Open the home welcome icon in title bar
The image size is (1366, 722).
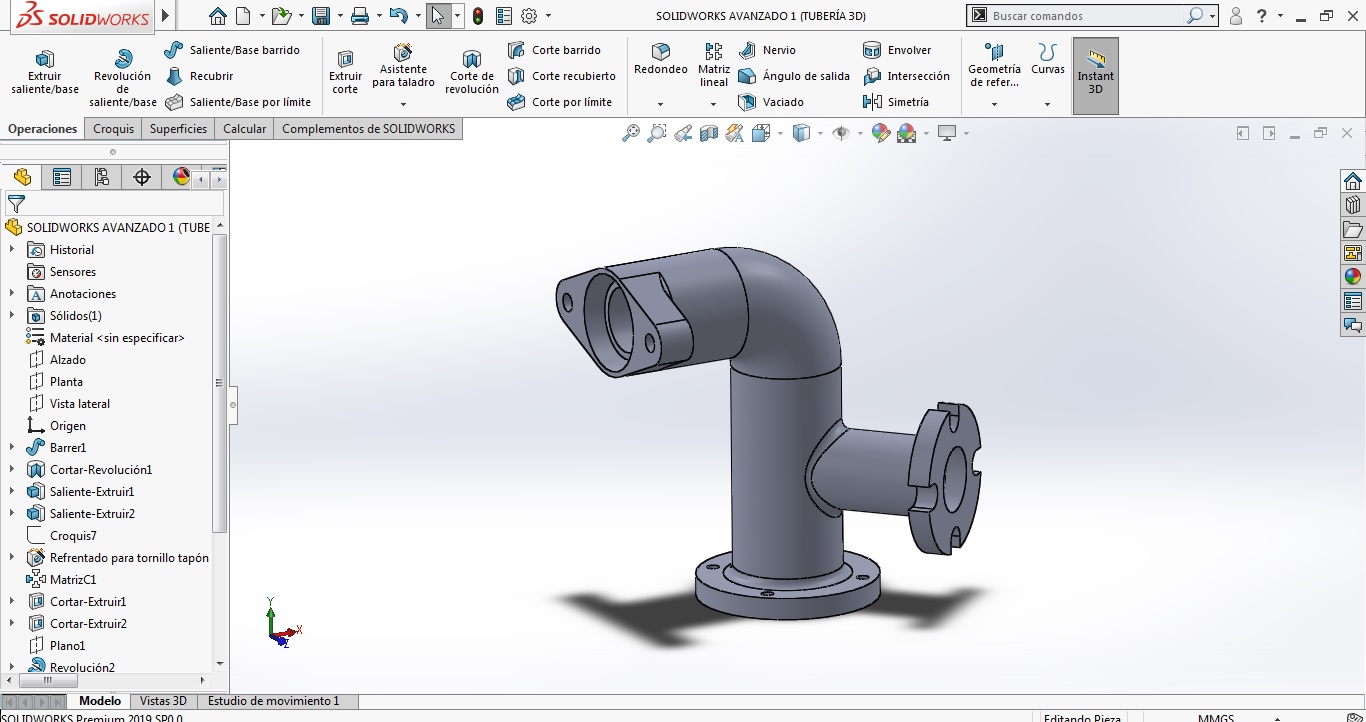[218, 16]
